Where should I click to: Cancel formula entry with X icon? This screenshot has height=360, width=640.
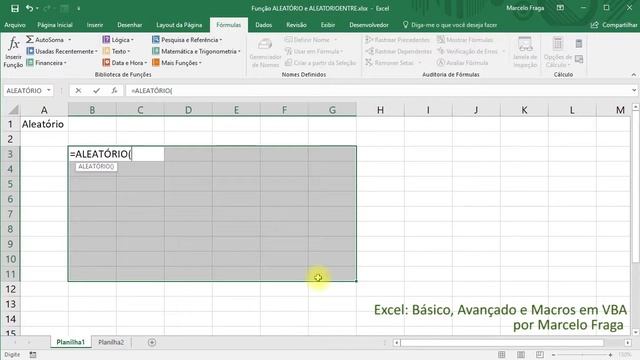click(78, 91)
